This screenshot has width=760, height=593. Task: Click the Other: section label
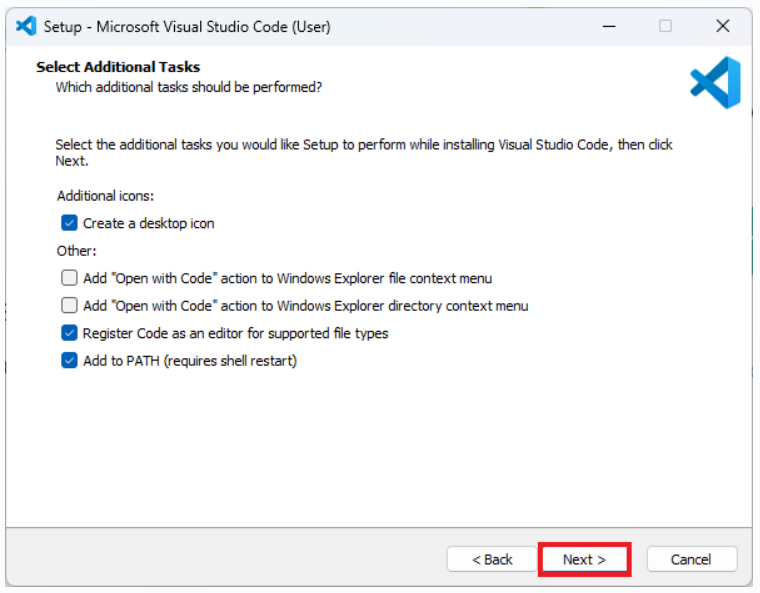coord(77,251)
